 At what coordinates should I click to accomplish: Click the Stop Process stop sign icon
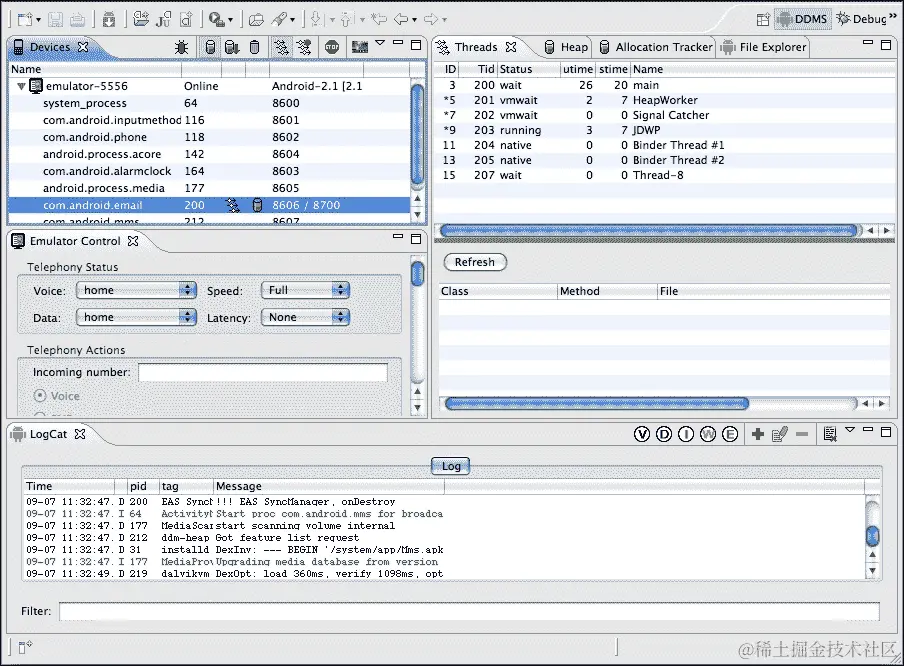pos(332,47)
